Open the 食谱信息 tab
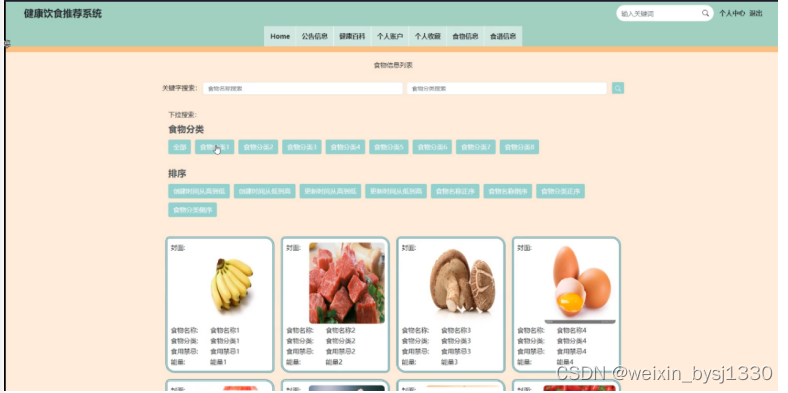This screenshot has width=788, height=393. click(x=503, y=36)
